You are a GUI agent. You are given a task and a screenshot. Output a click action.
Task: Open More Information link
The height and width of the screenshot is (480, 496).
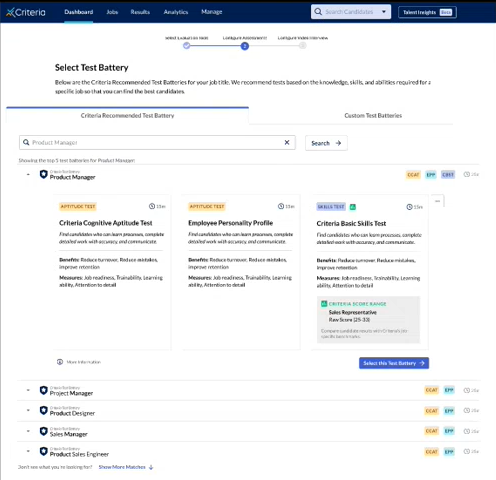[x=83, y=362]
